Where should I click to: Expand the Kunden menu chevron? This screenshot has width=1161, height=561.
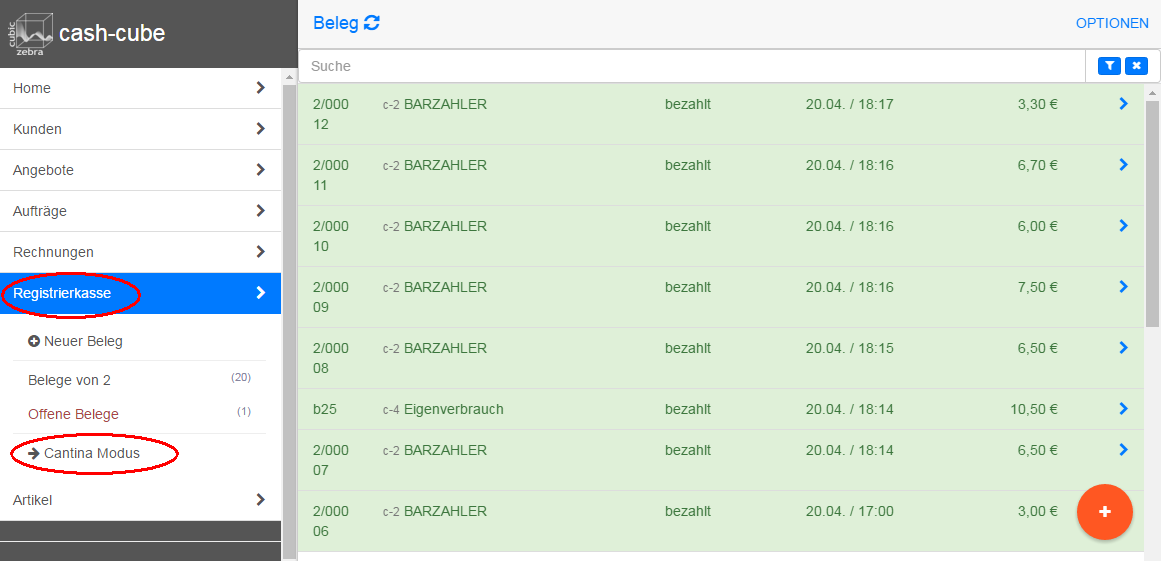click(x=260, y=129)
